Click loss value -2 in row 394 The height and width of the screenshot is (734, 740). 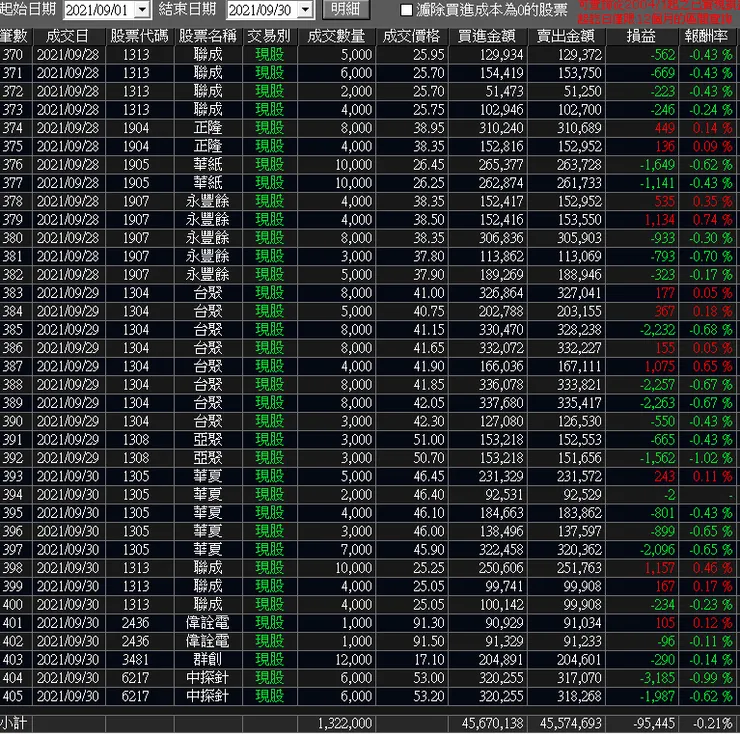[669, 495]
